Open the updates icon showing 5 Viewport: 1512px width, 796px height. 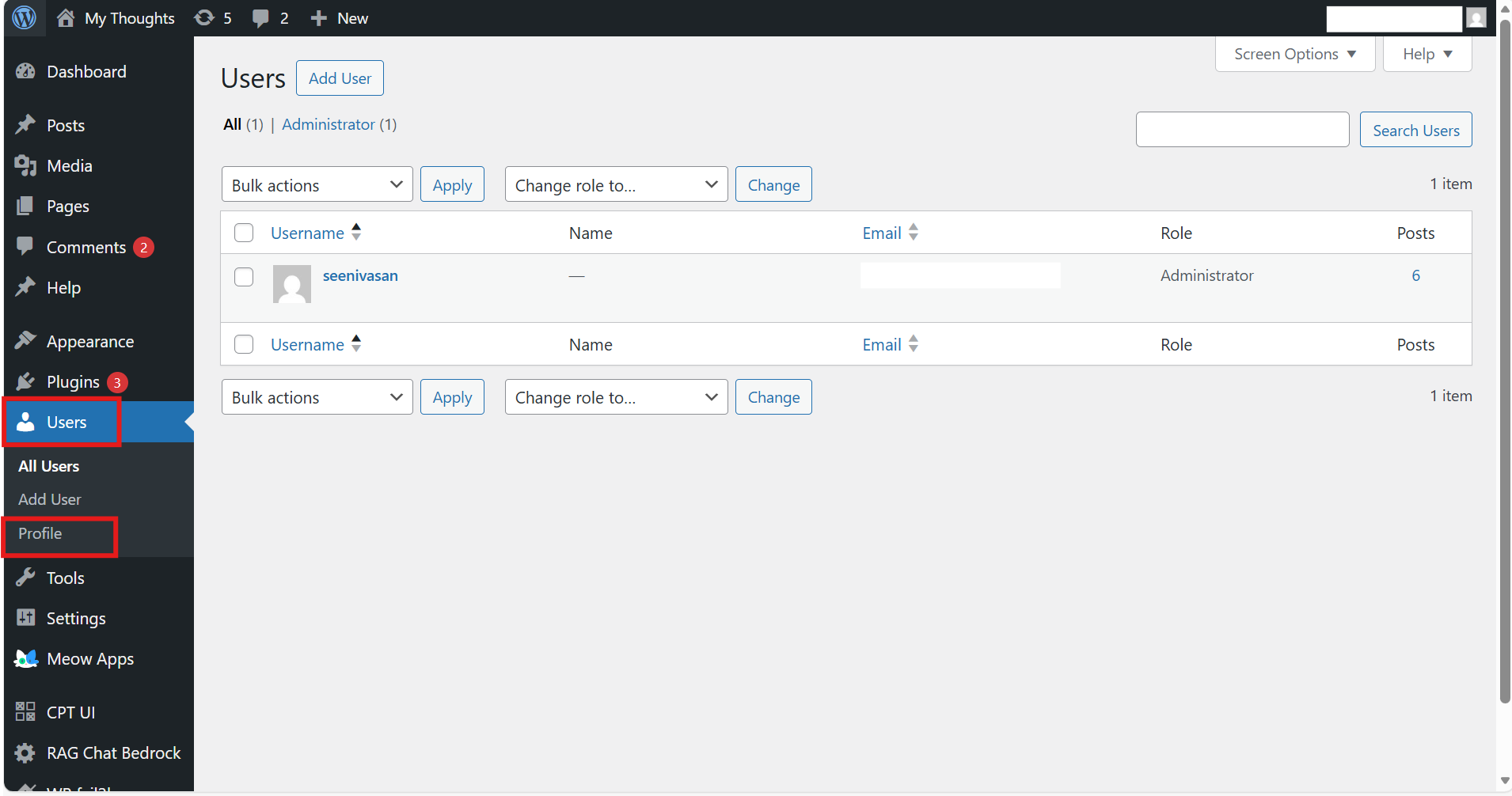click(204, 17)
